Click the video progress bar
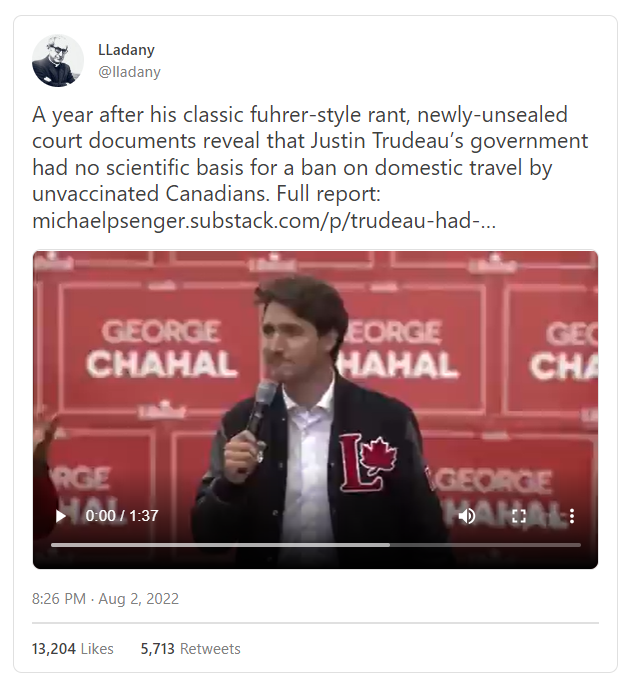 315,545
